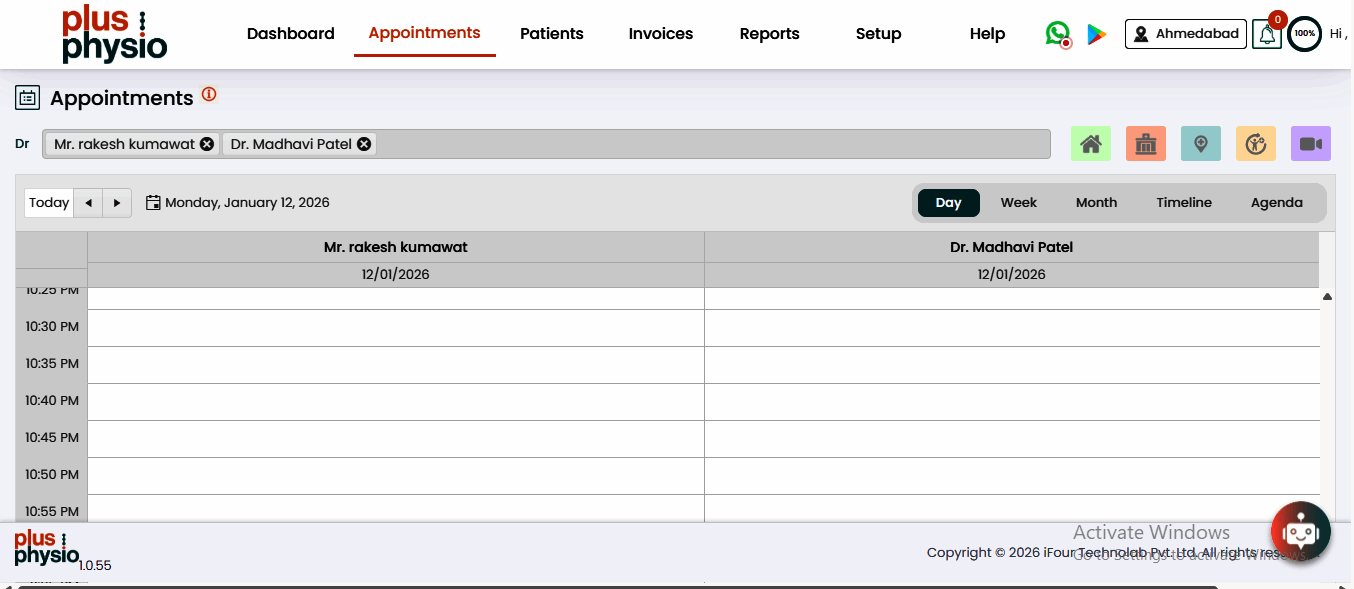
Task: Open the Patients menu
Action: [552, 34]
